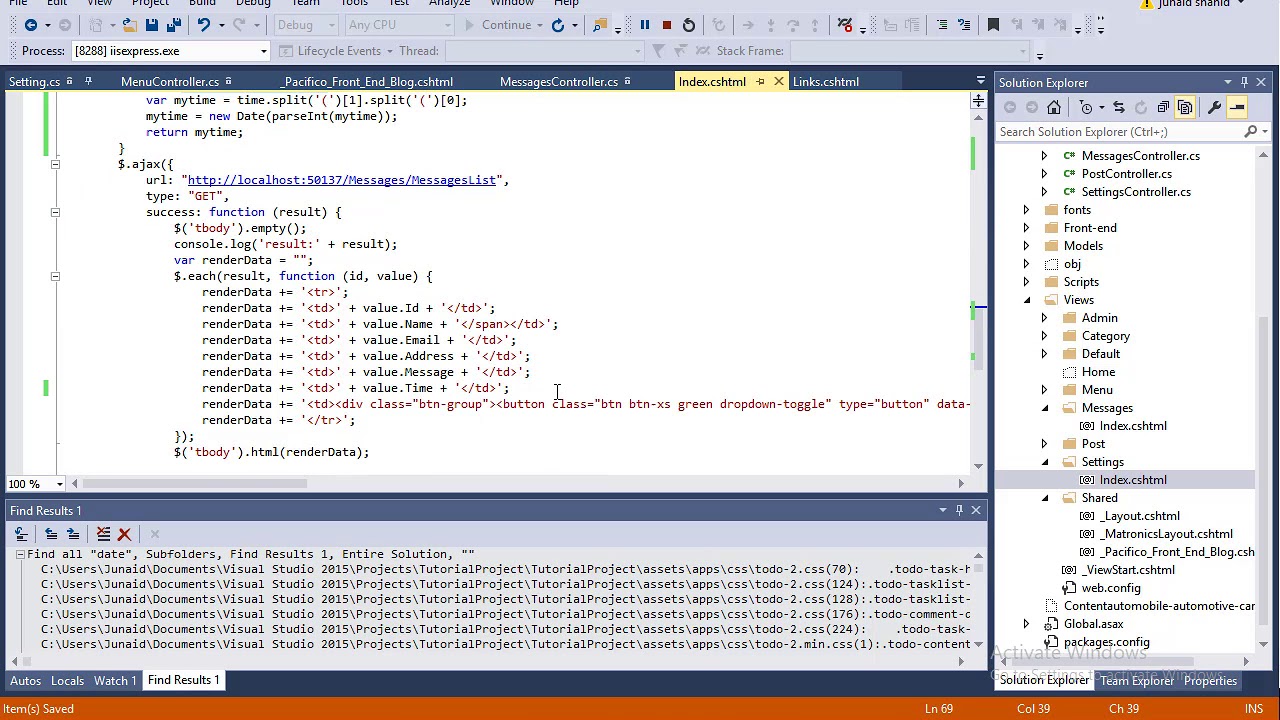Expand the Scripts folder
This screenshot has width=1280, height=720.
coord(1026,282)
